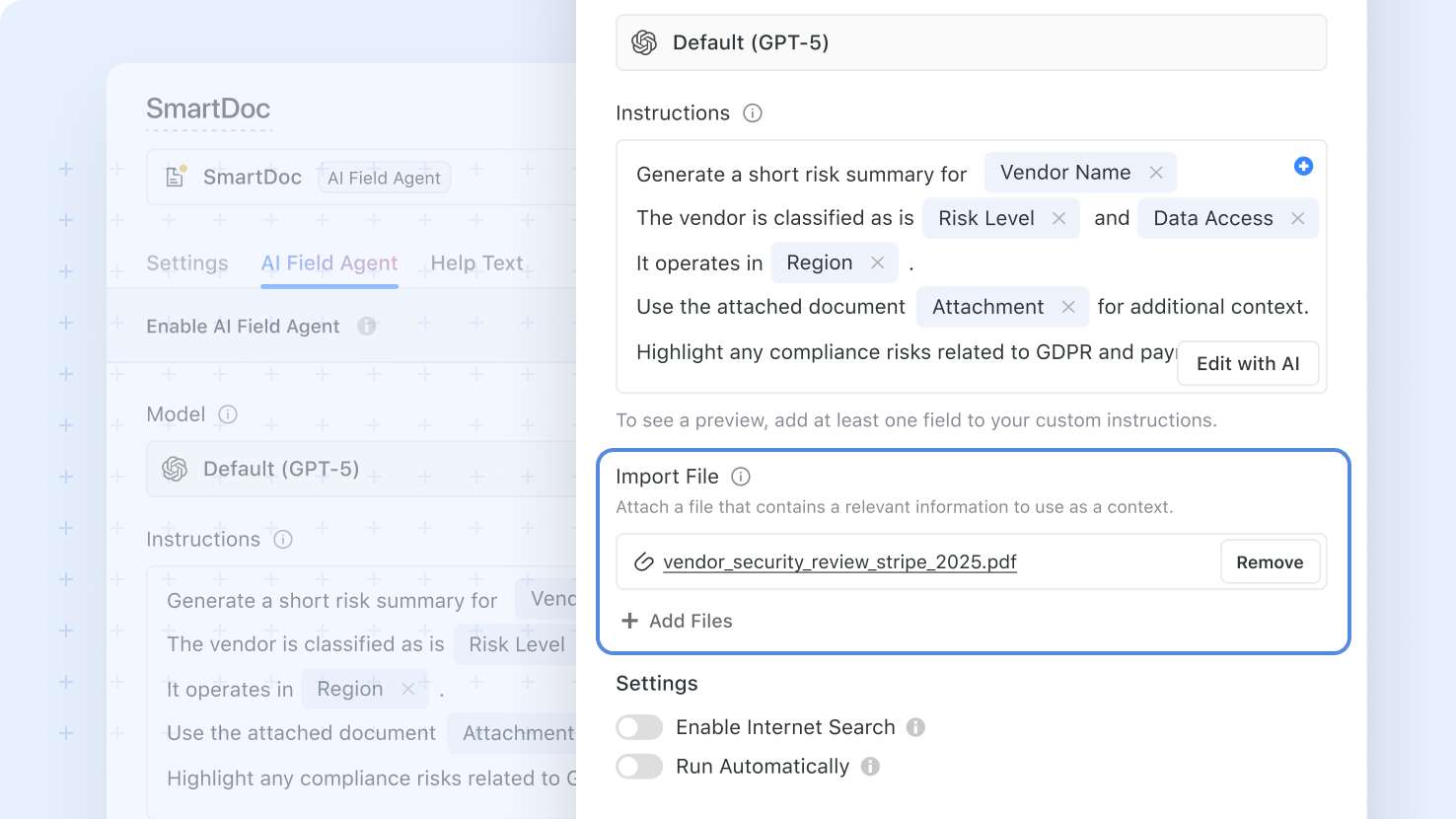Click the info icon beside Instructions
This screenshot has height=819, width=1456.
coord(752,113)
